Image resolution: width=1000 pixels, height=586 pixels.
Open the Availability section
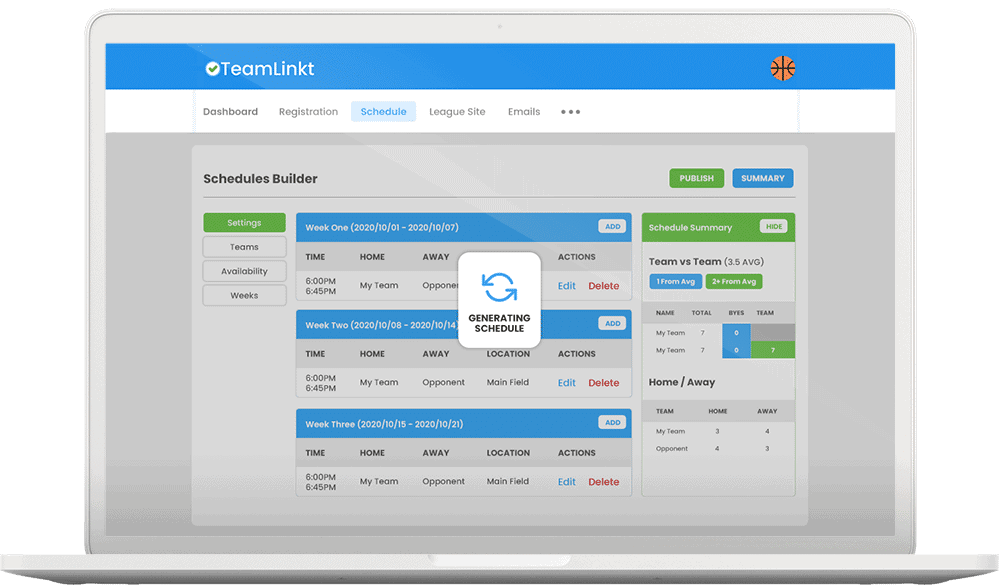(x=244, y=271)
